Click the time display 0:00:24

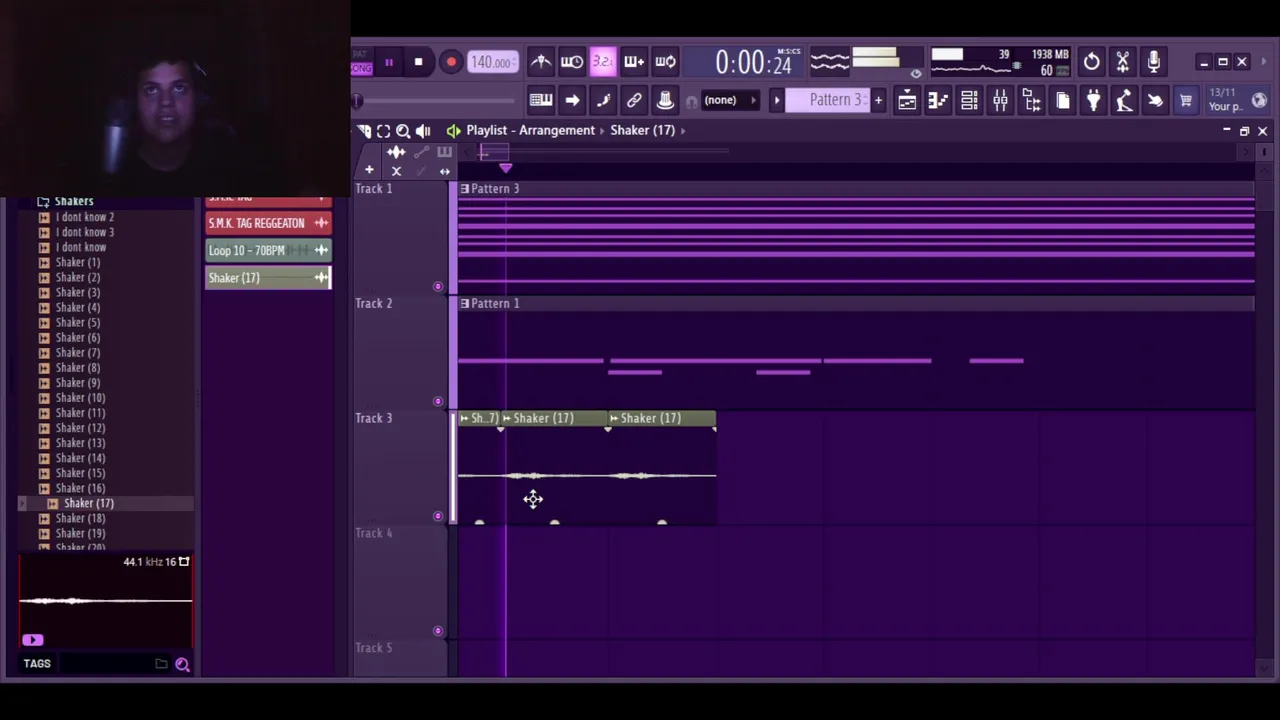coord(754,62)
